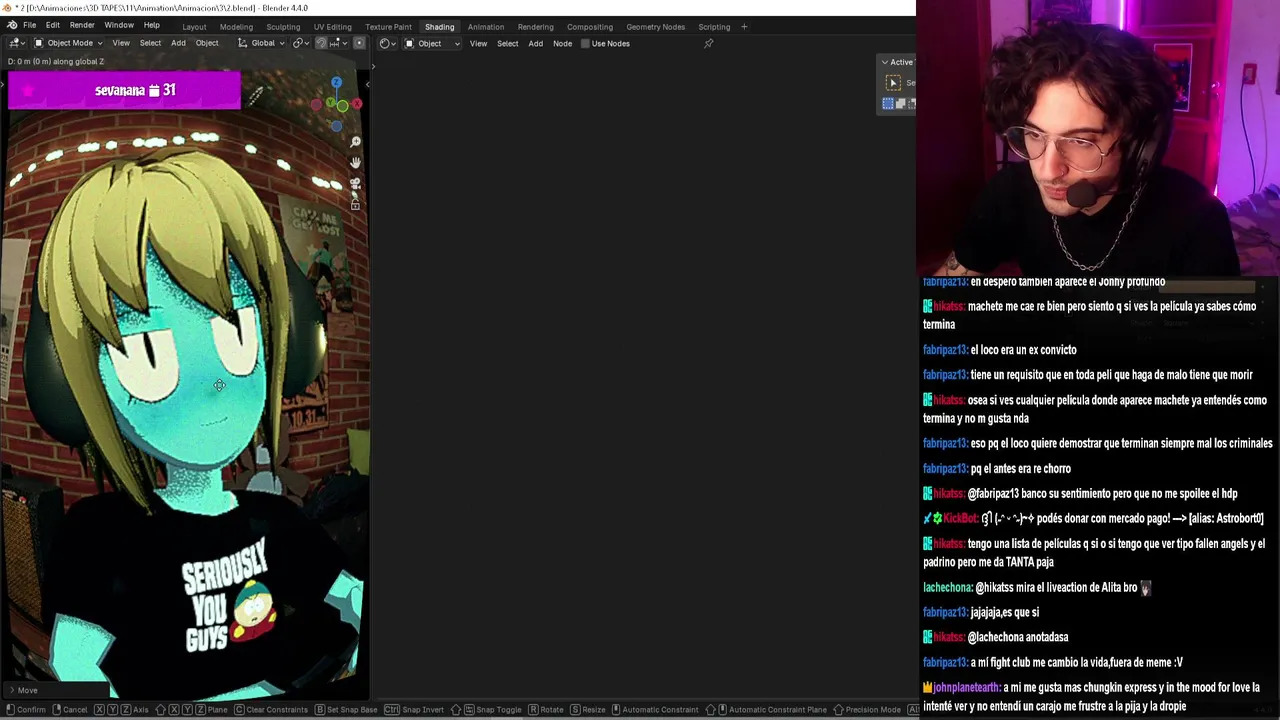Image resolution: width=1280 pixels, height=720 pixels.
Task: Switch to the Animation workspace tab
Action: (x=486, y=27)
